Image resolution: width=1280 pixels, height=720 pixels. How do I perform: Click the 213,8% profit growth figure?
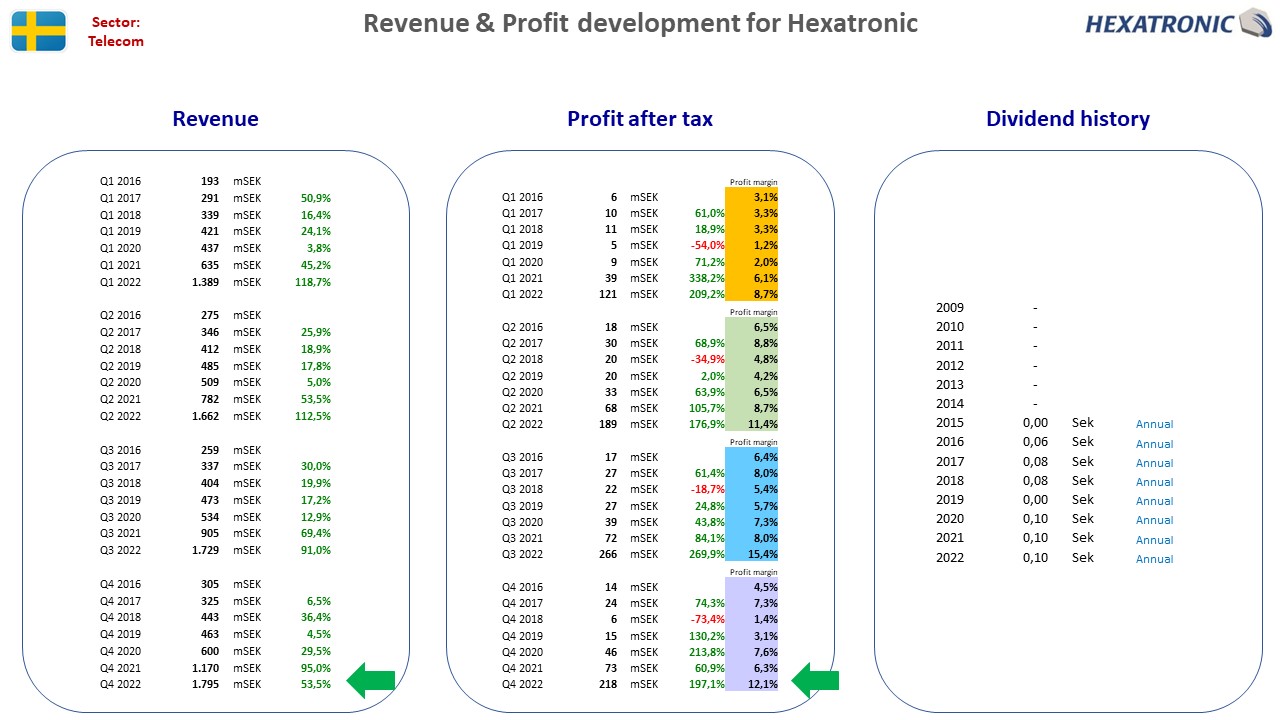706,652
